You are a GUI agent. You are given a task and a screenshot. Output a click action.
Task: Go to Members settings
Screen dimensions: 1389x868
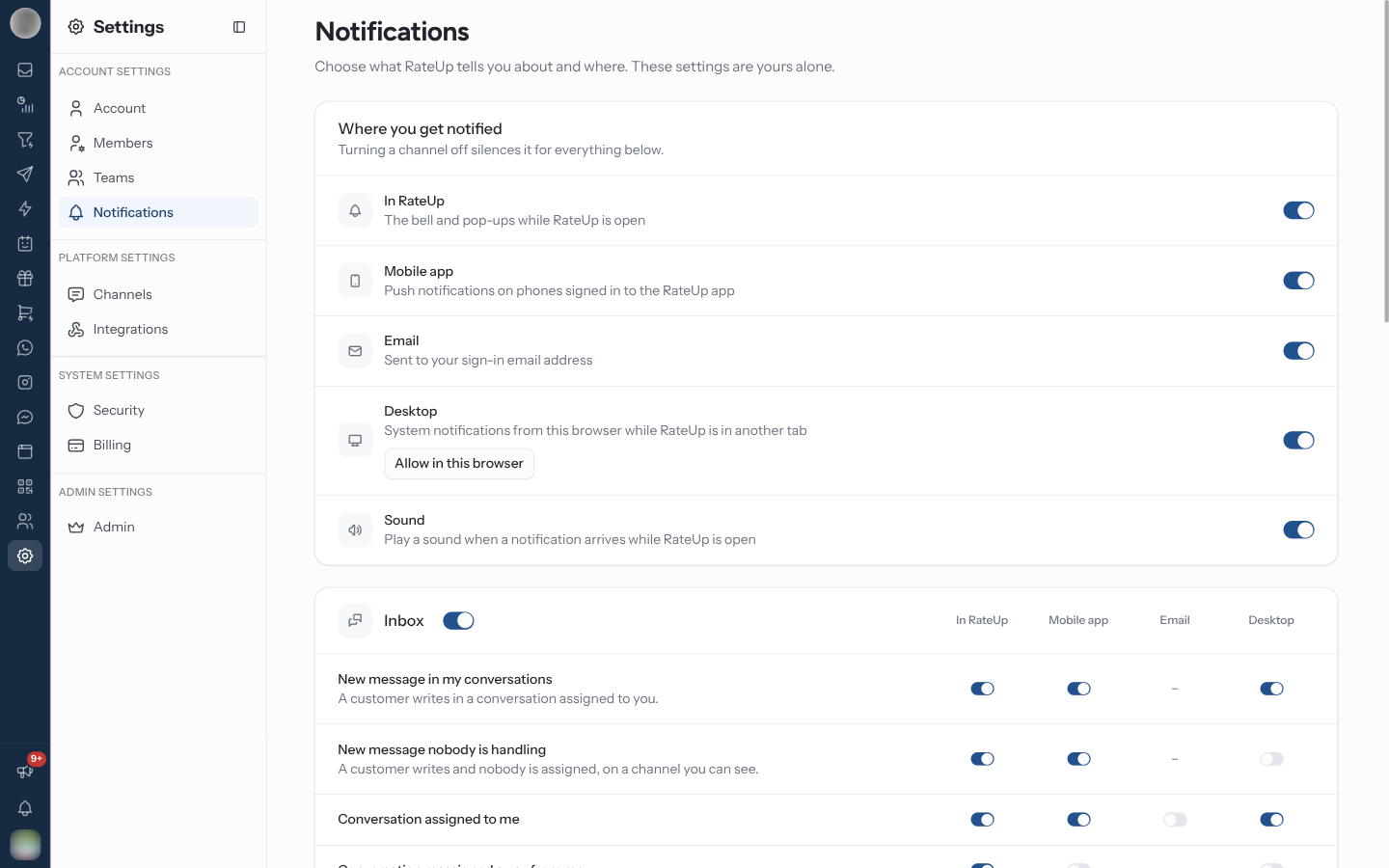point(158,143)
